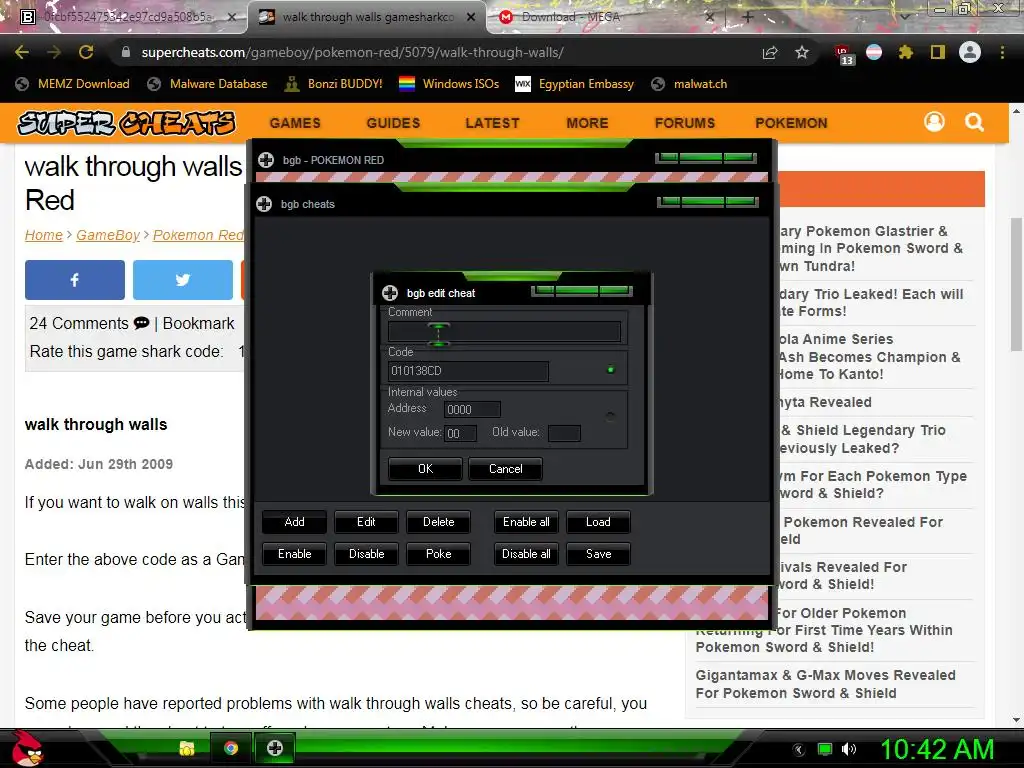Click the Old value field
Image resolution: width=1024 pixels, height=768 pixels.
coord(564,433)
